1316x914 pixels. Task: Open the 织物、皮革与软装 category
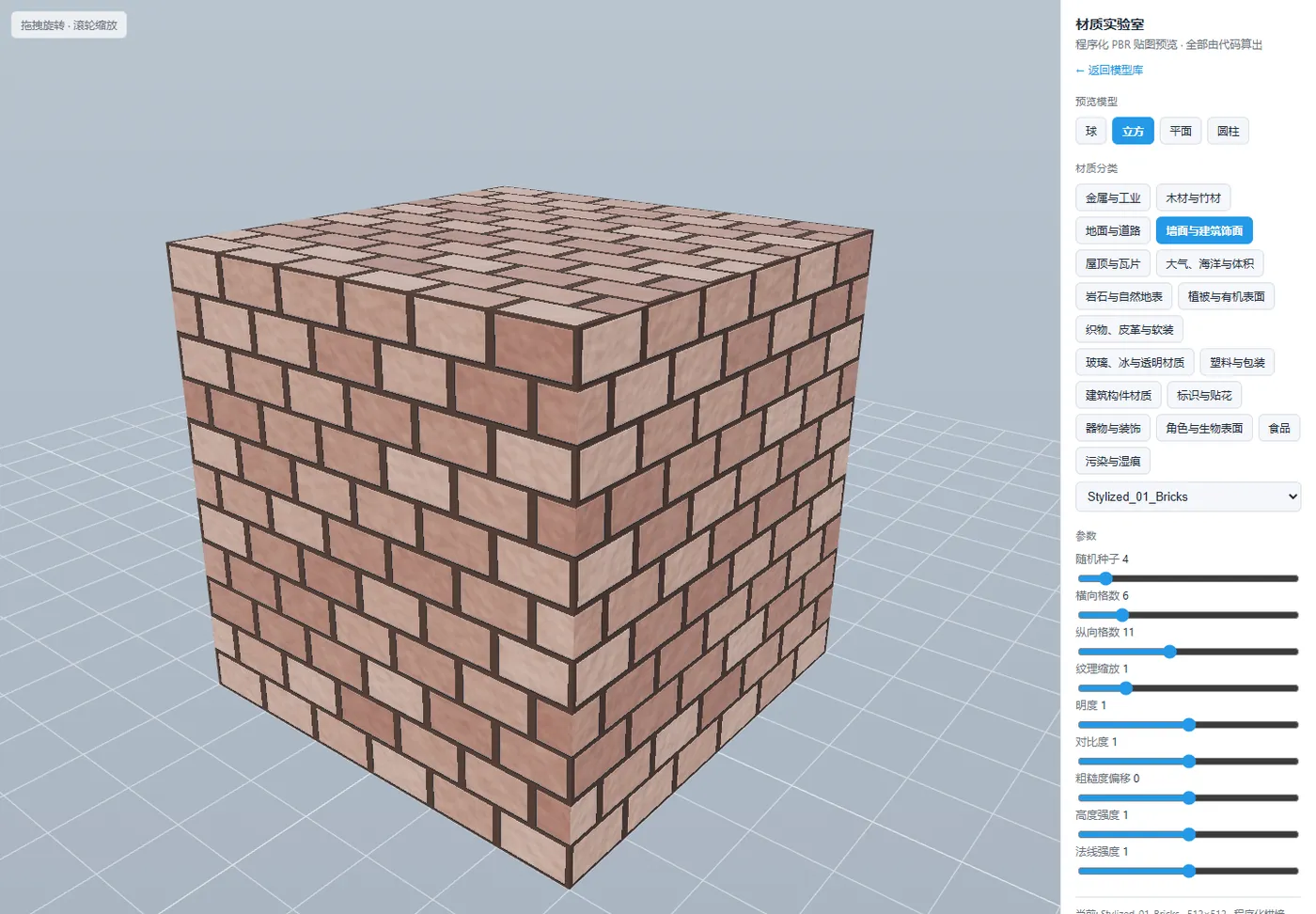1129,329
